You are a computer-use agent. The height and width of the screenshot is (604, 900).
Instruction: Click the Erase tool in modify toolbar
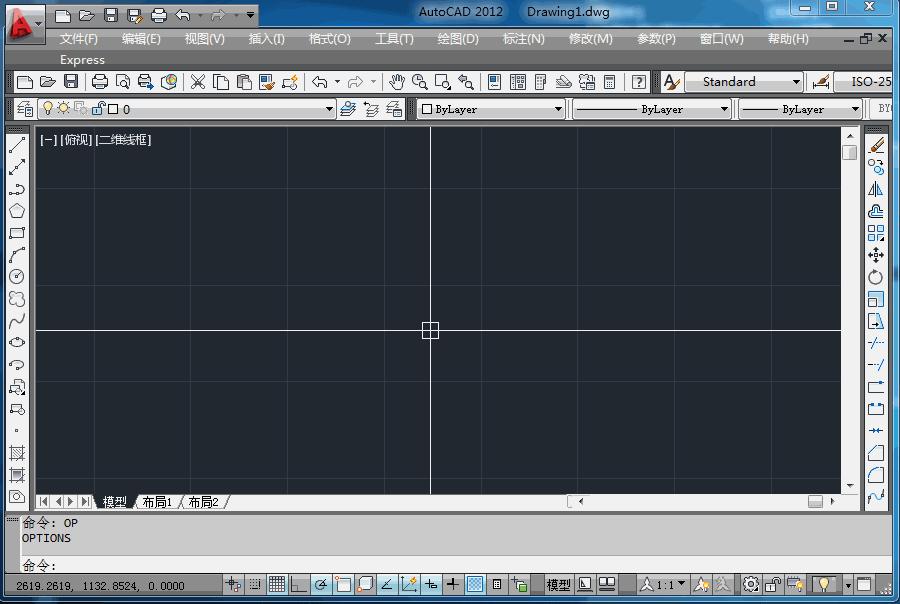pos(876,146)
